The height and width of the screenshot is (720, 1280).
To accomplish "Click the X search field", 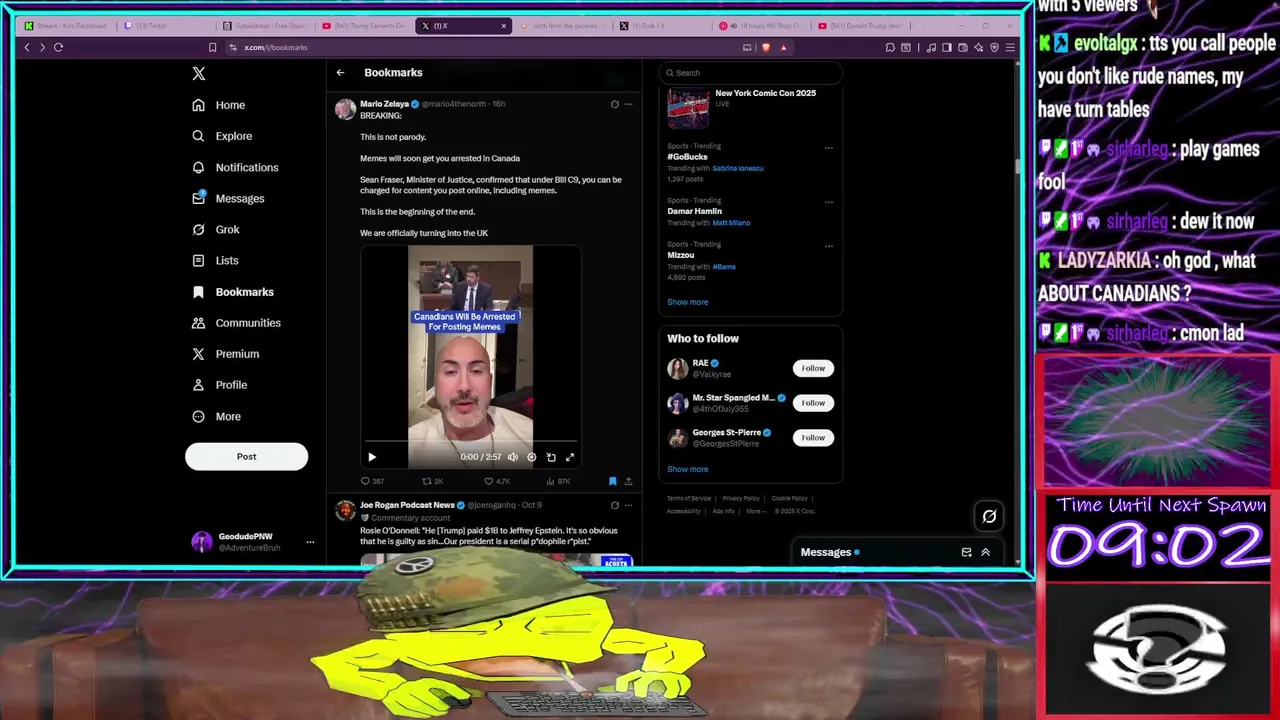I will [750, 72].
